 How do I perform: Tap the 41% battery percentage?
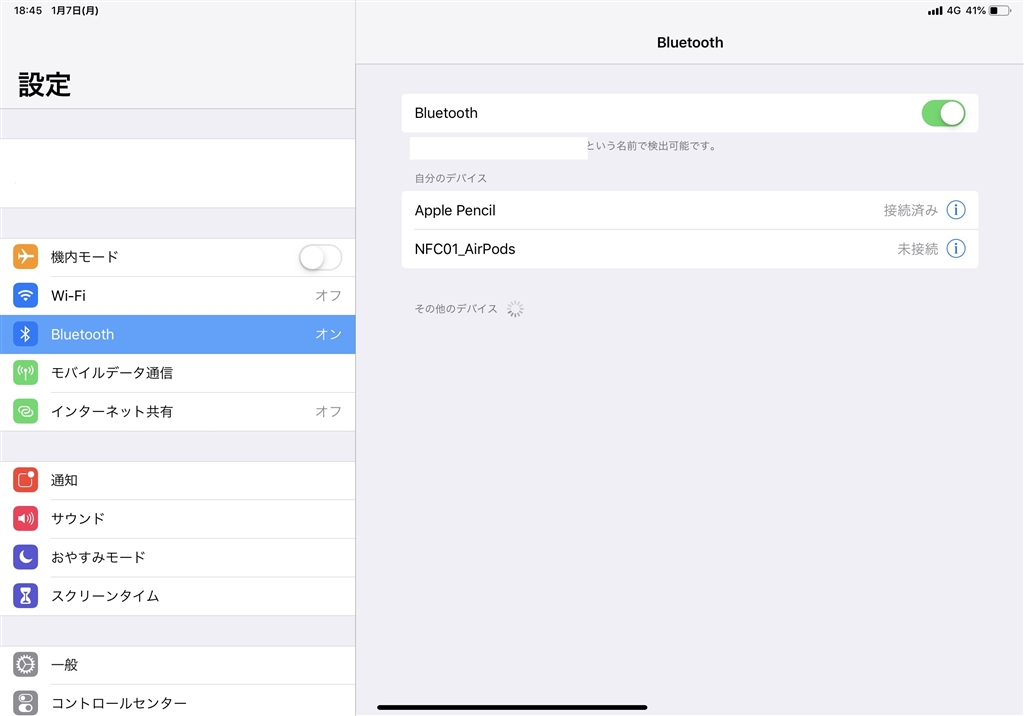click(976, 10)
